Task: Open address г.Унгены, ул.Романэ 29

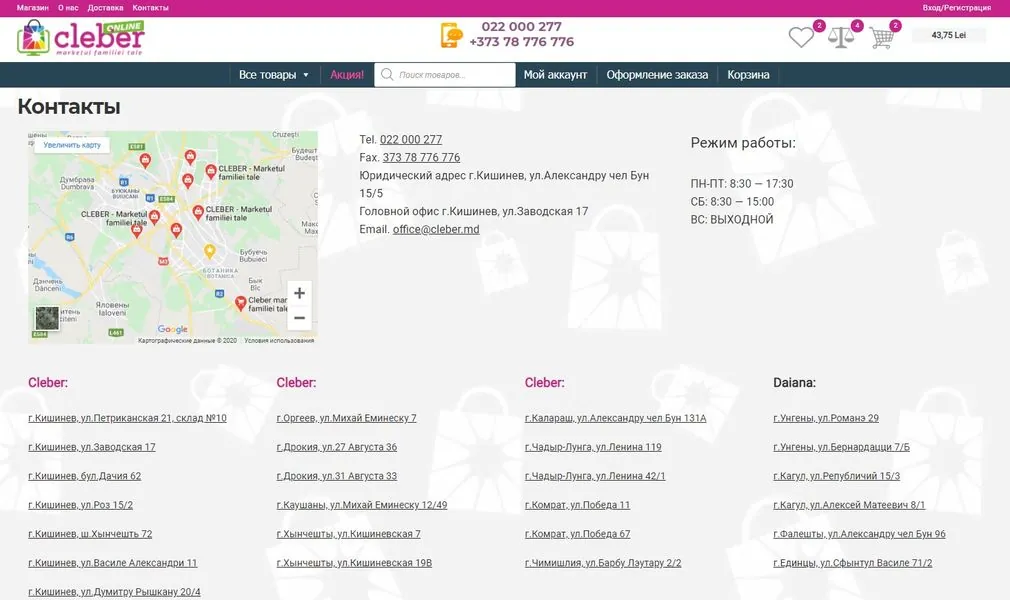Action: coord(826,418)
